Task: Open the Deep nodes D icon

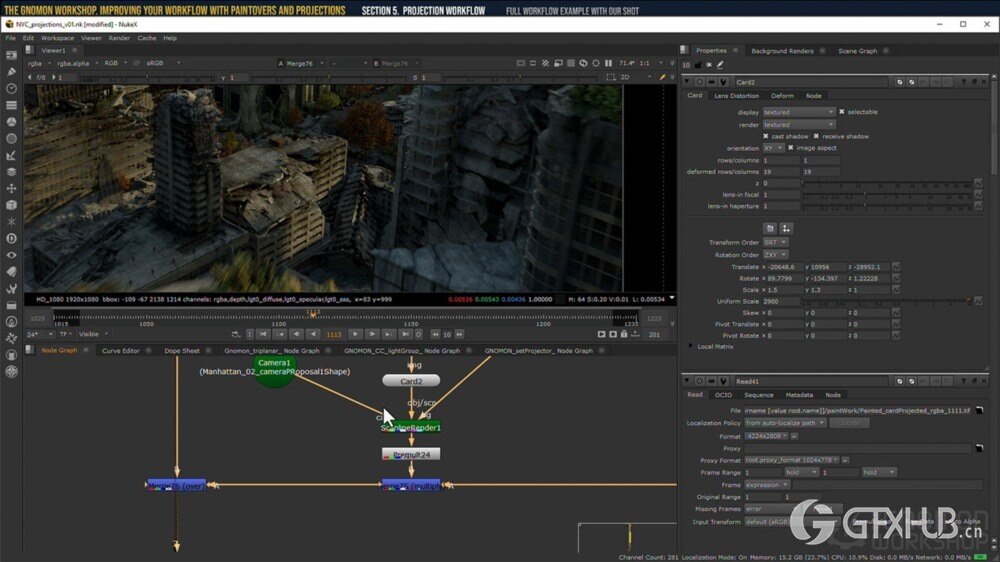Action: tap(11, 238)
